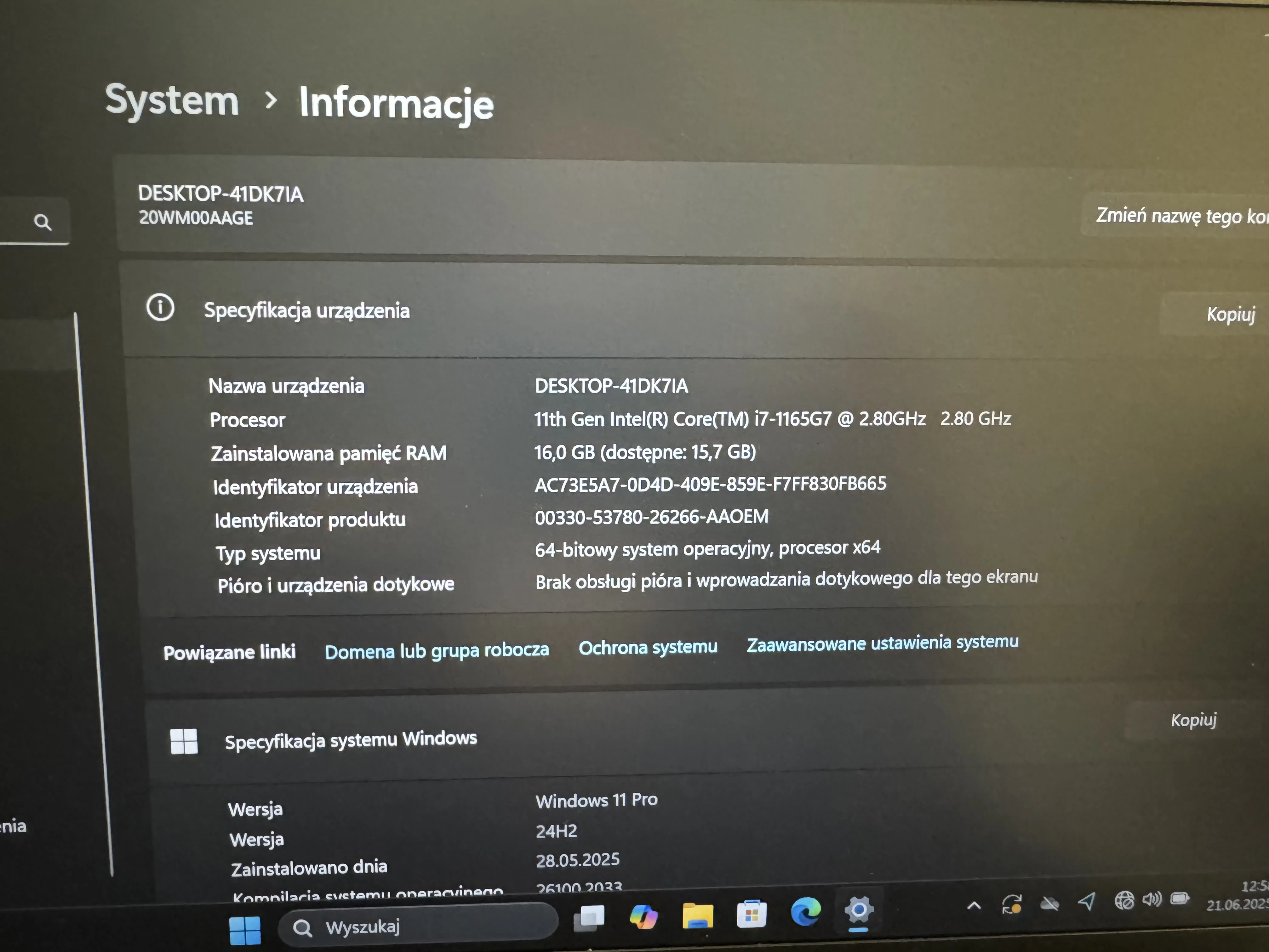Open the sync status tray icon
The width and height of the screenshot is (1269, 952).
[1012, 904]
